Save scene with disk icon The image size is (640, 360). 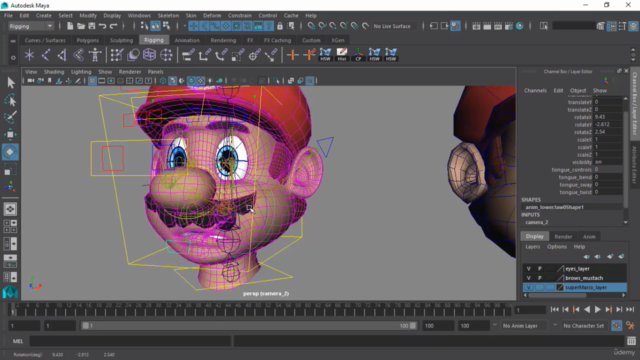(x=92, y=26)
